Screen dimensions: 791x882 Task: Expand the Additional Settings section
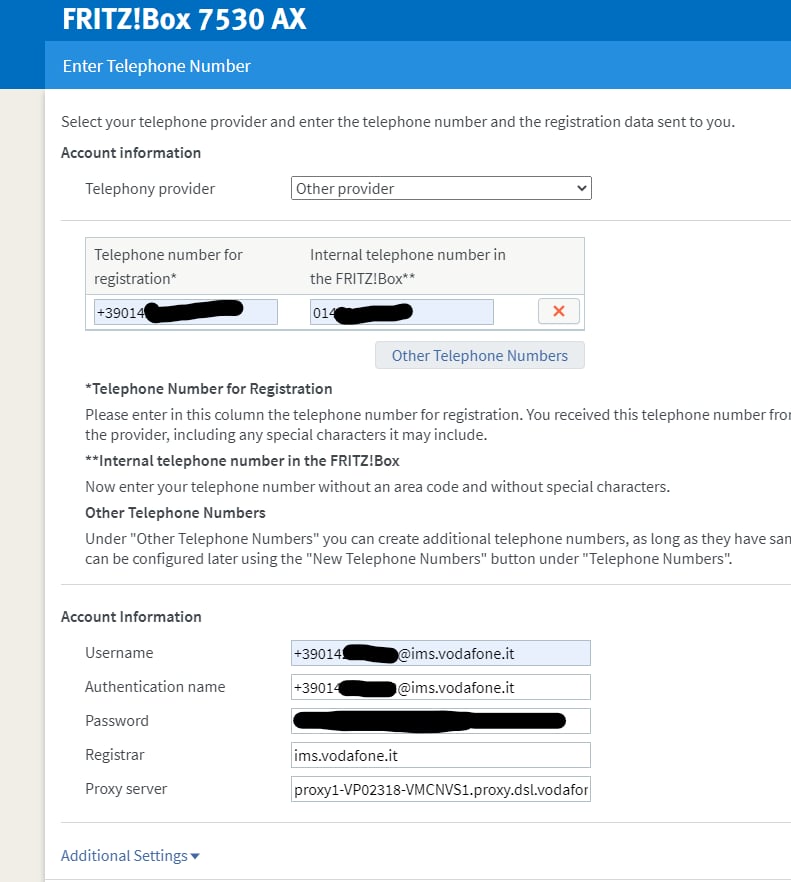point(130,856)
